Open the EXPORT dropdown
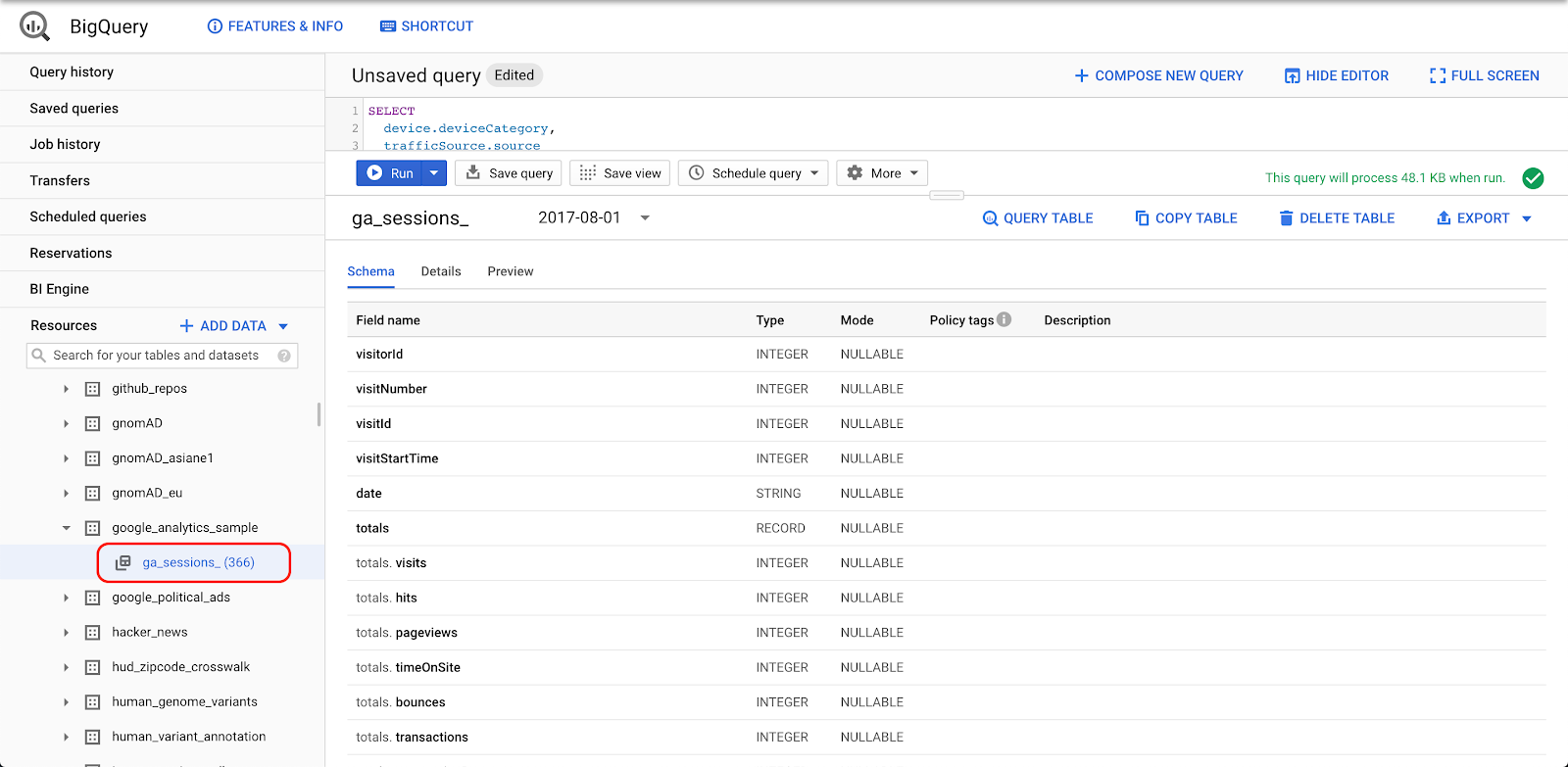The image size is (1568, 767). click(x=1484, y=218)
